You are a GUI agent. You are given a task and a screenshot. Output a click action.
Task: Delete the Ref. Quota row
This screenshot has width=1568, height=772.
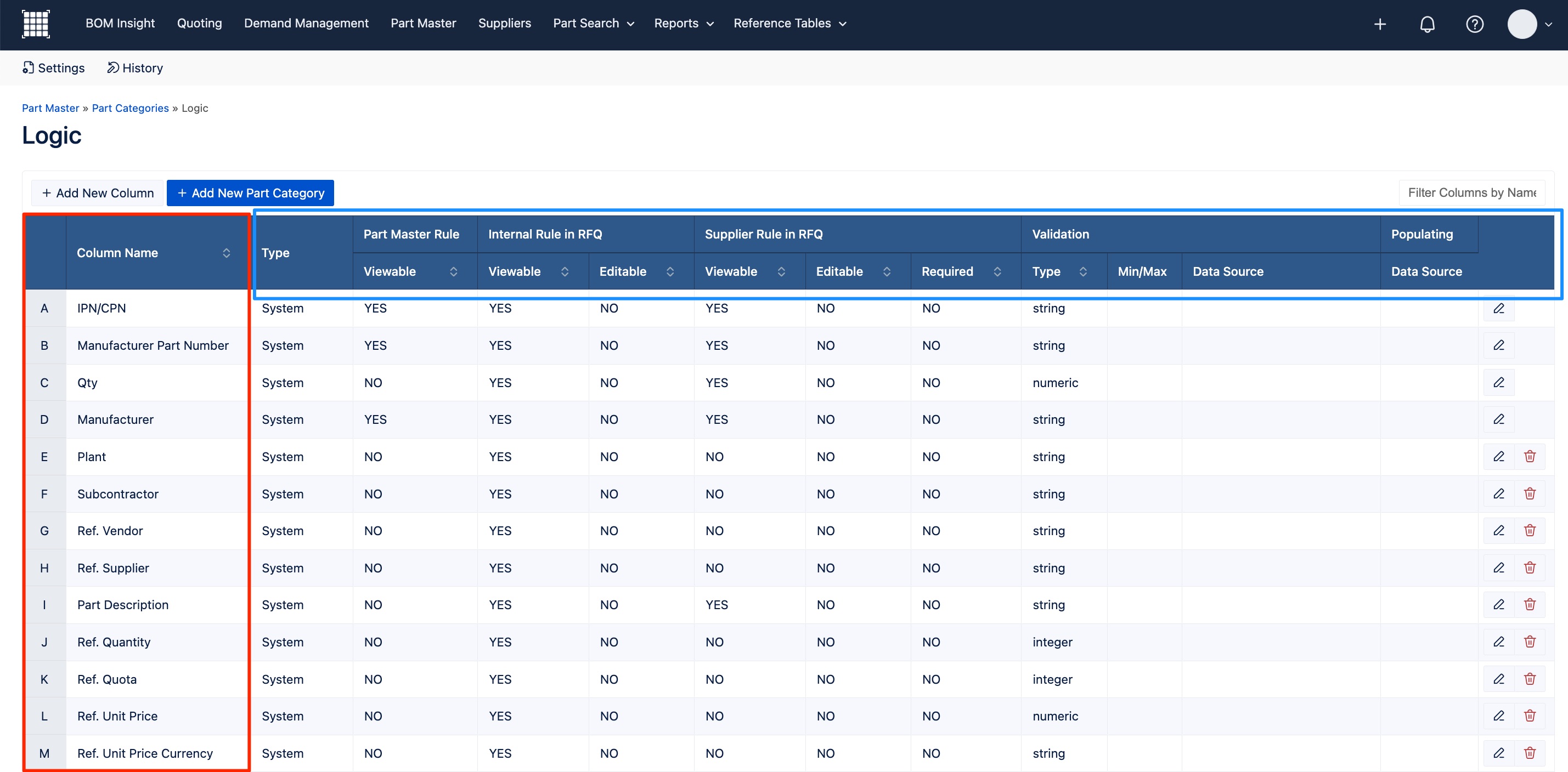[1530, 679]
